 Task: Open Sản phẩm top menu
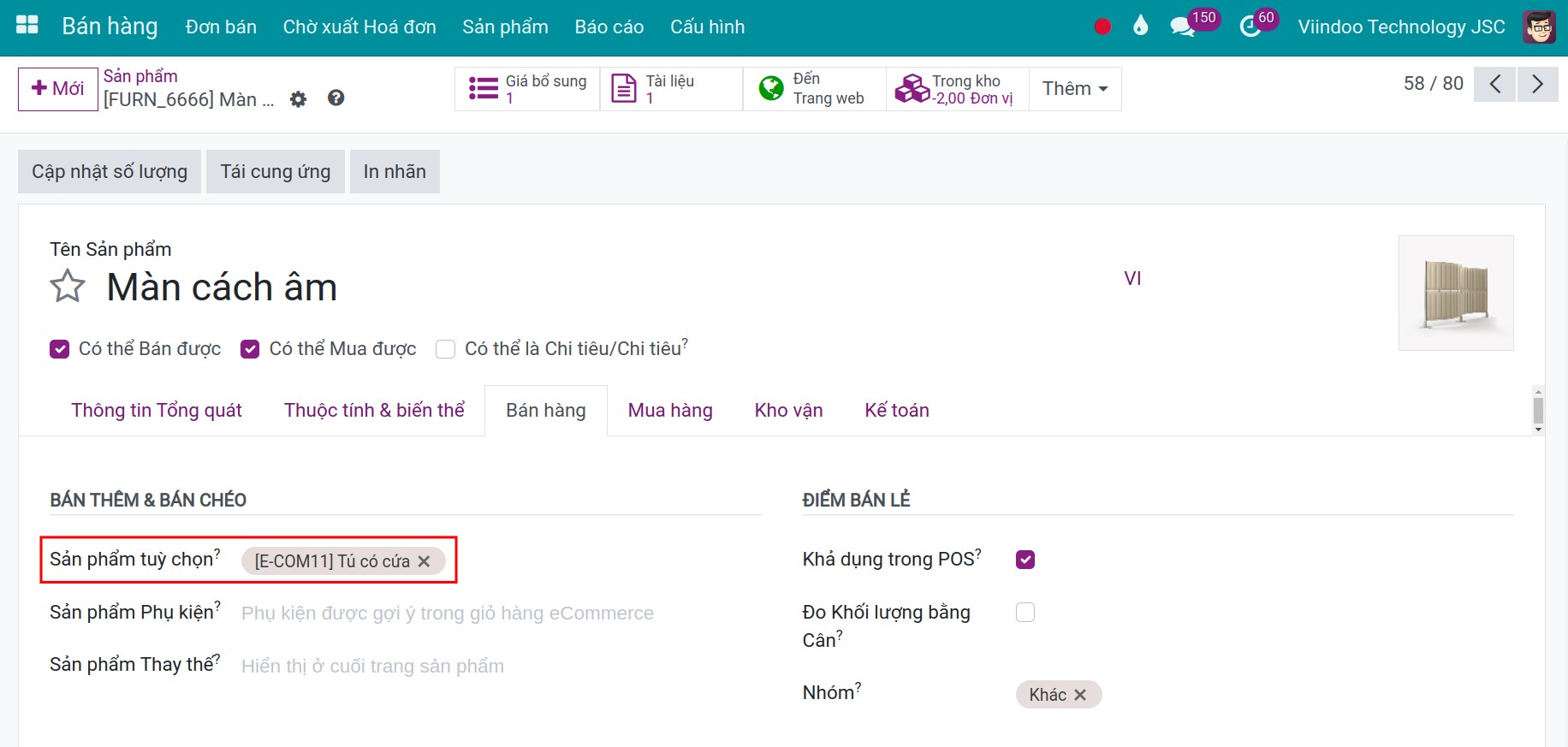505,27
